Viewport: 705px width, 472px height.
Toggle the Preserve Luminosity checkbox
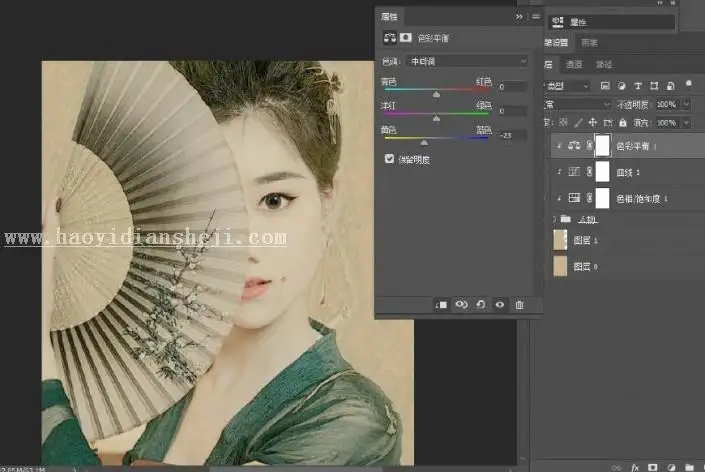coord(389,158)
